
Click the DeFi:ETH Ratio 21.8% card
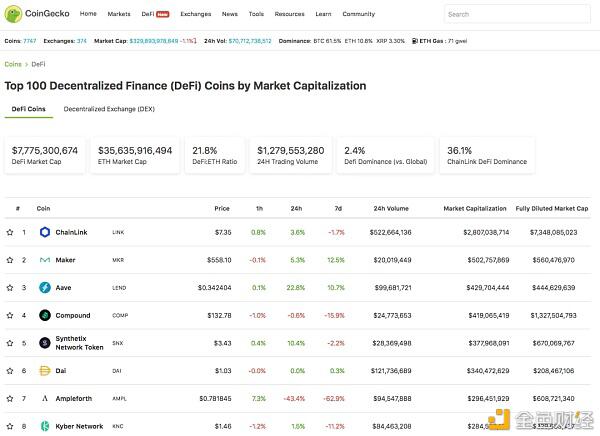(x=215, y=155)
